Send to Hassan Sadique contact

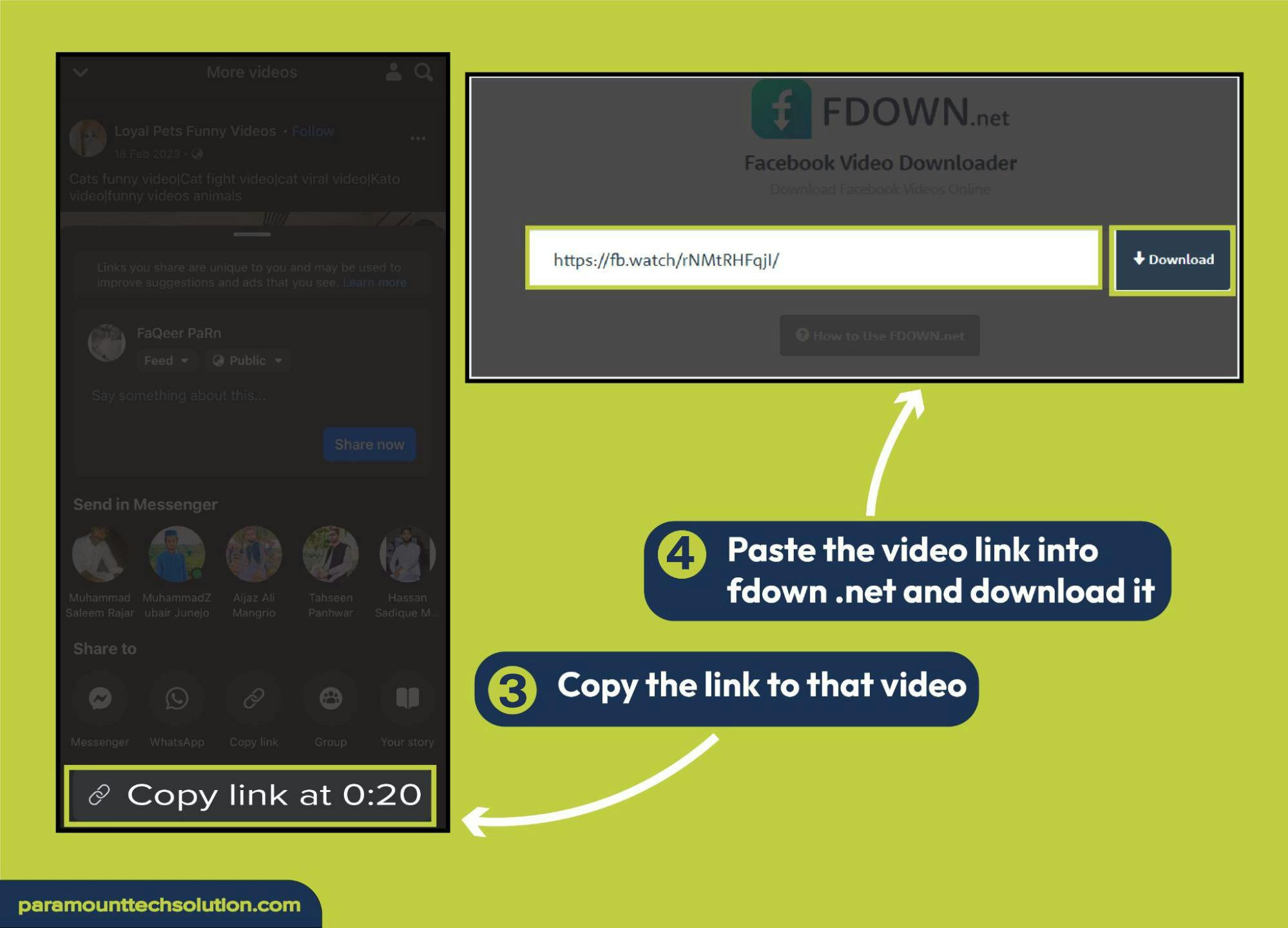(x=407, y=554)
